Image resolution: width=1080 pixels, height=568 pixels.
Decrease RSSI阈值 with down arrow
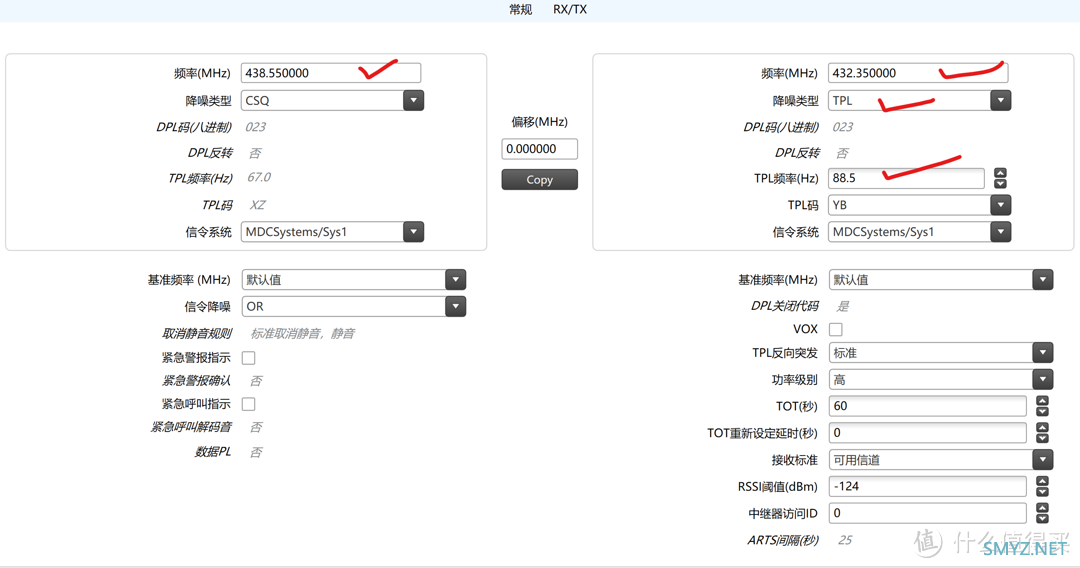[1042, 492]
